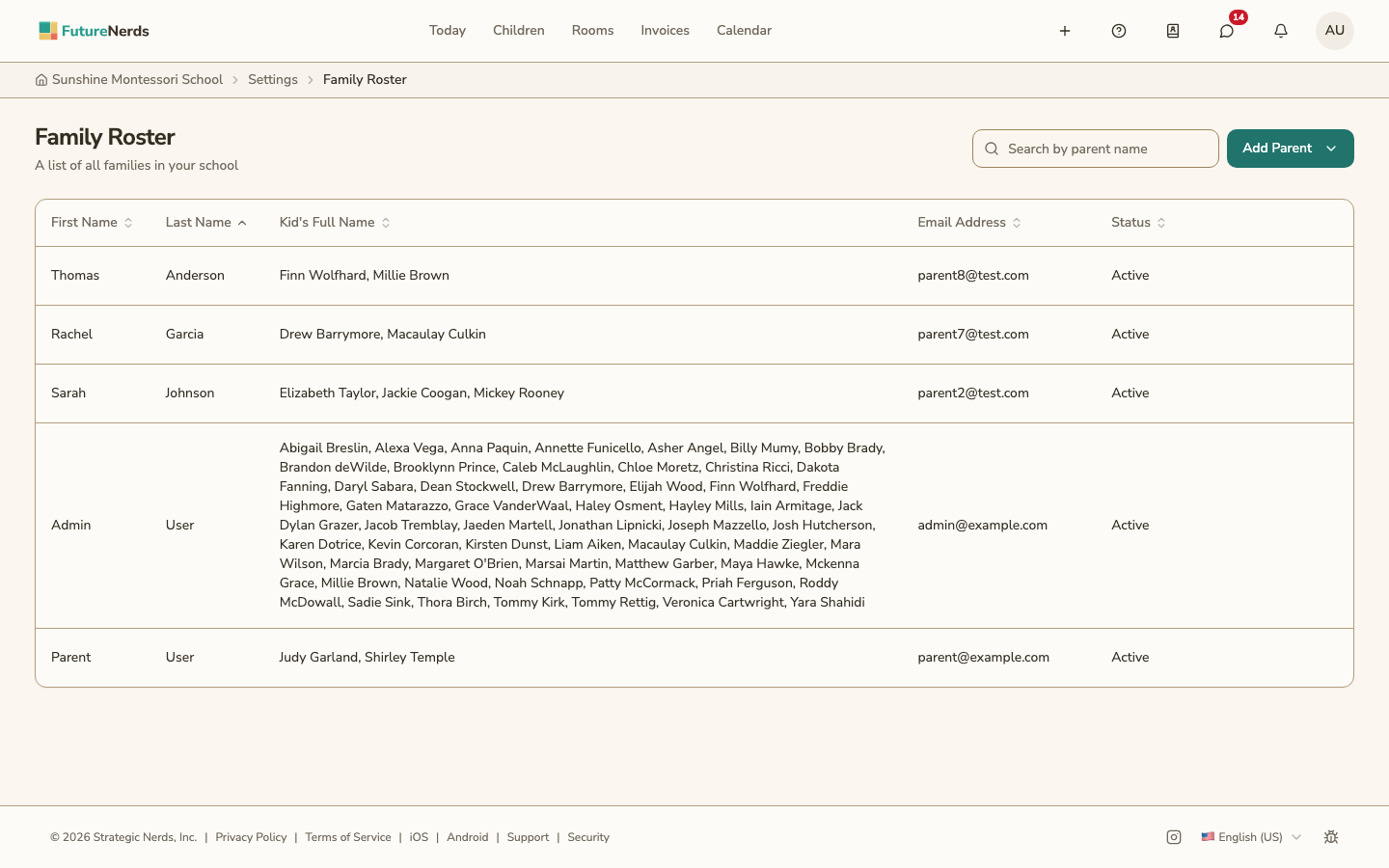Expand the Add Parent dropdown chevron
The height and width of the screenshot is (868, 1389).
[x=1331, y=149]
